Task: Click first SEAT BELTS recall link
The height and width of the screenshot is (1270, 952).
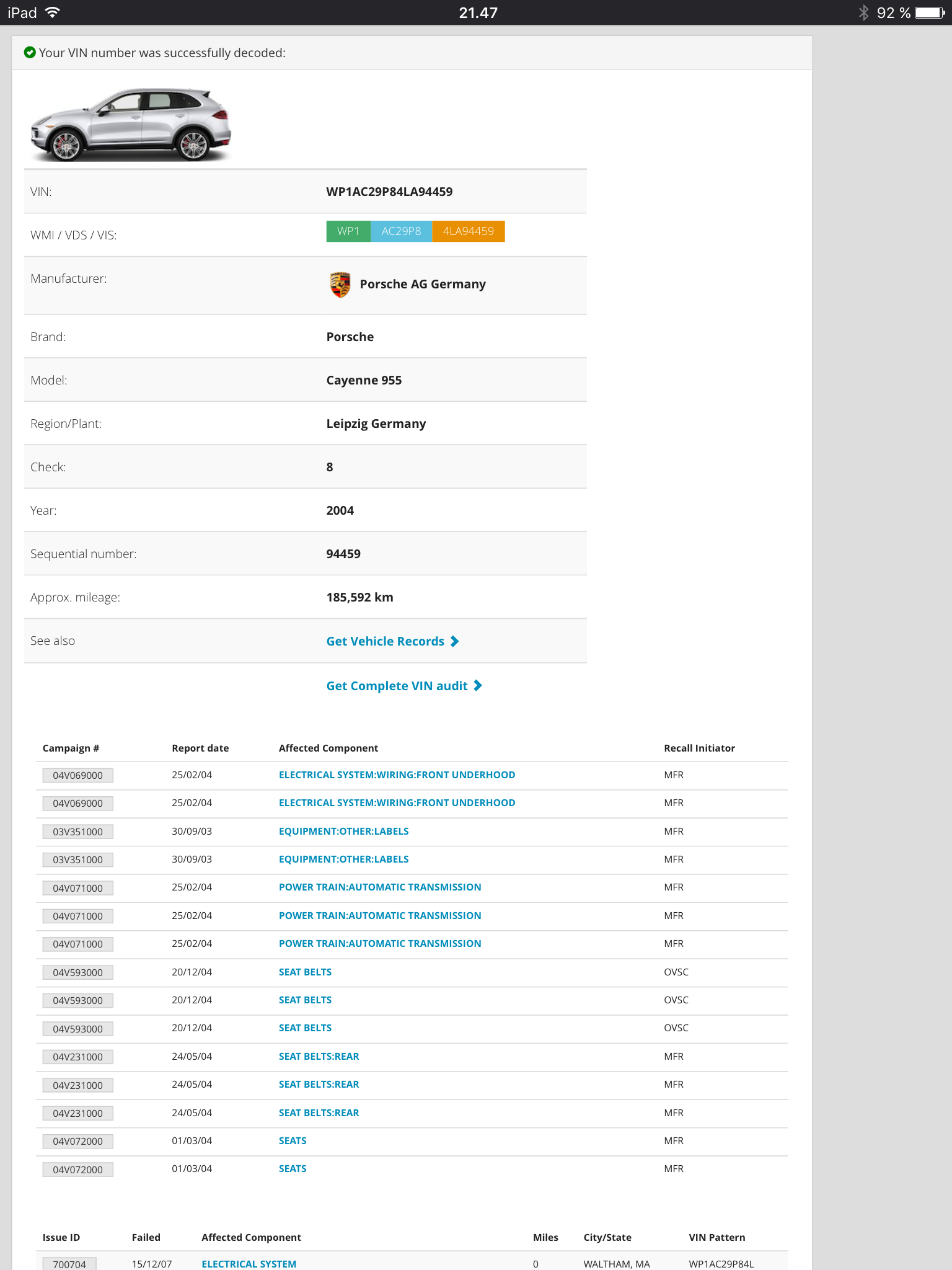Action: point(305,972)
